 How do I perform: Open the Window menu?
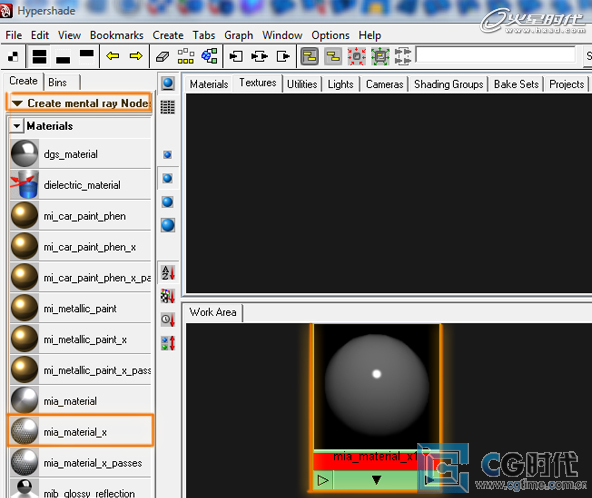tap(282, 35)
